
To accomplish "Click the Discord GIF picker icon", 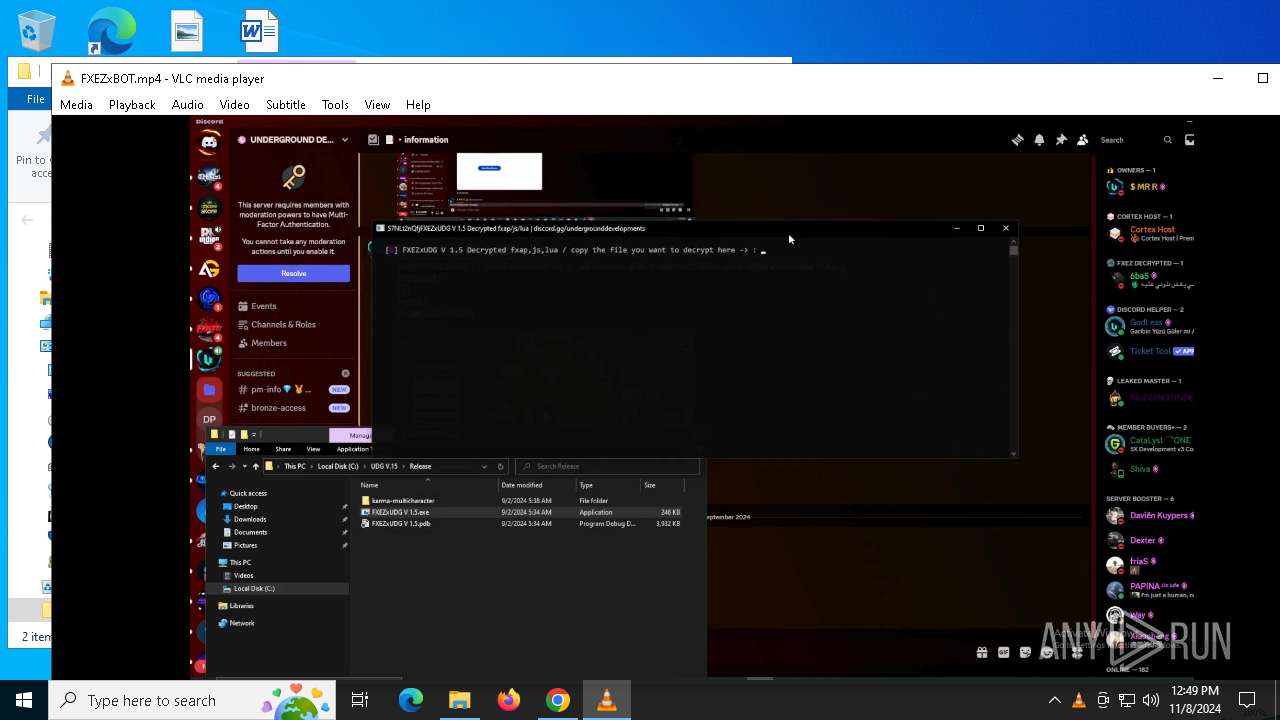I will pyautogui.click(x=1003, y=652).
